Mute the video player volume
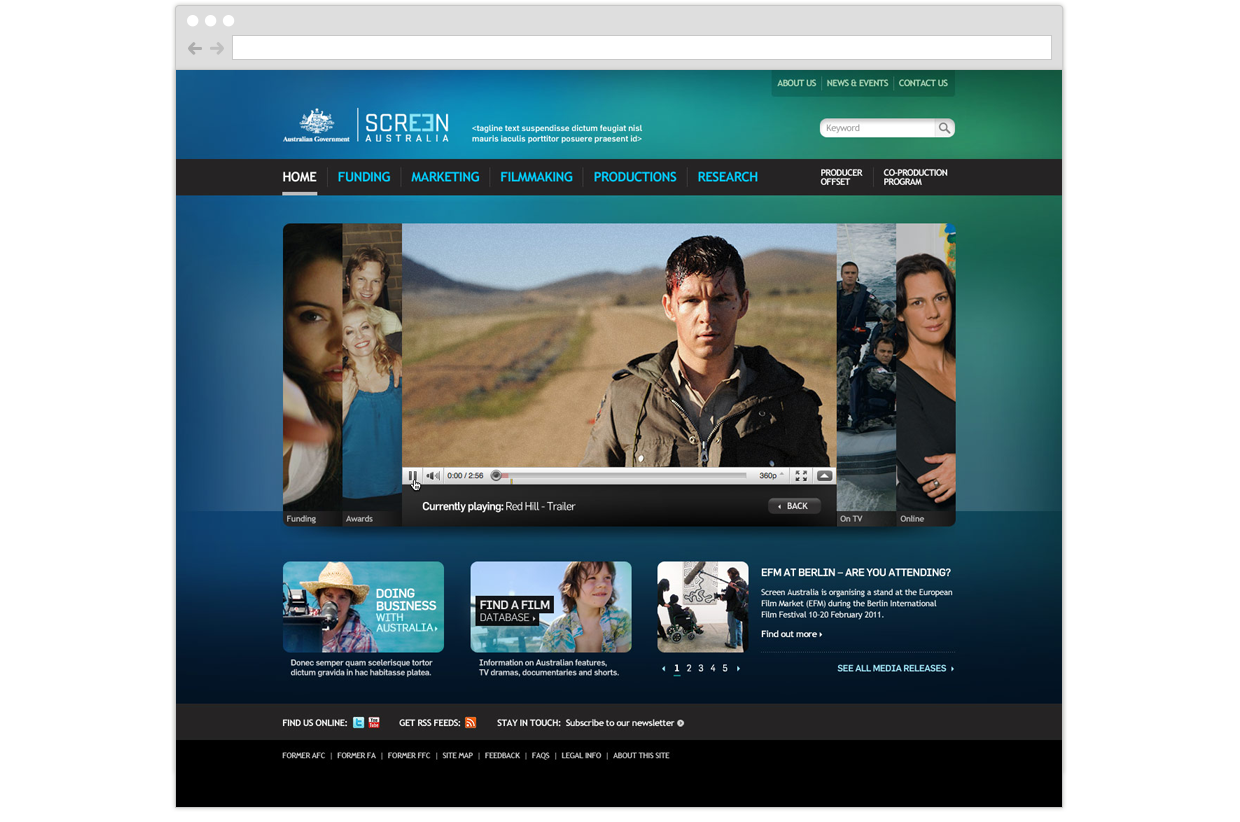Image resolution: width=1240 pixels, height=822 pixels. click(x=433, y=476)
